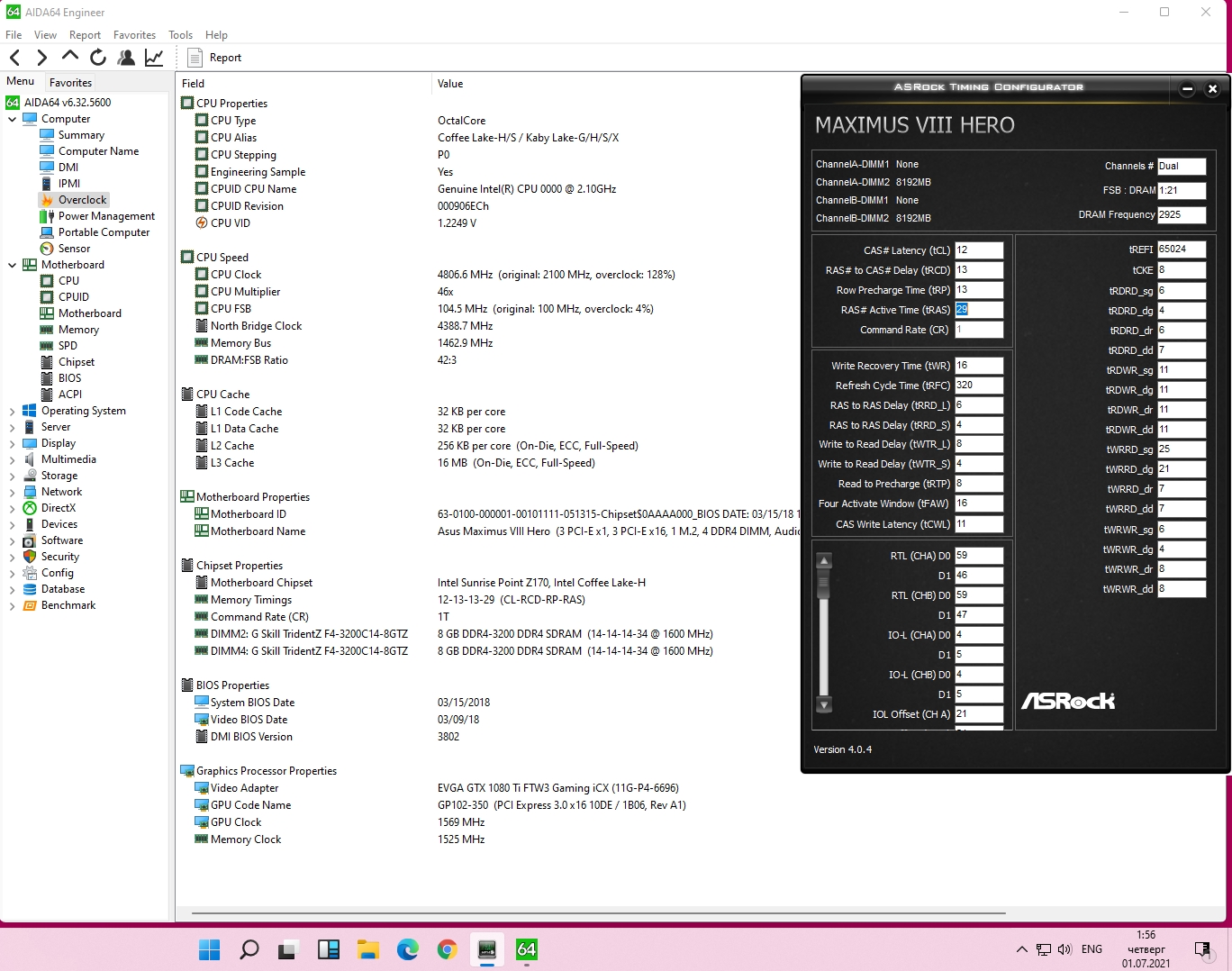Click the AIDA64 taskbar icon
Screen dimensions: 1232x971
pos(527,949)
